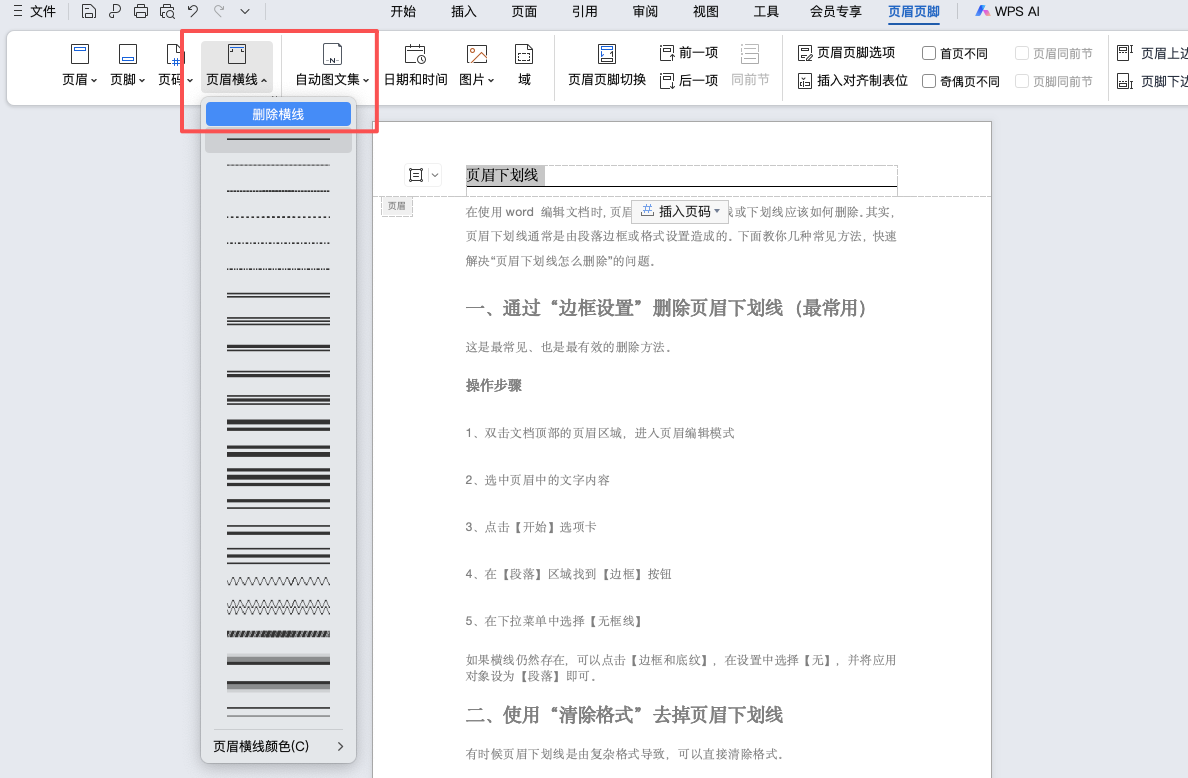Select 后一项 to jump to next item

(x=692, y=80)
